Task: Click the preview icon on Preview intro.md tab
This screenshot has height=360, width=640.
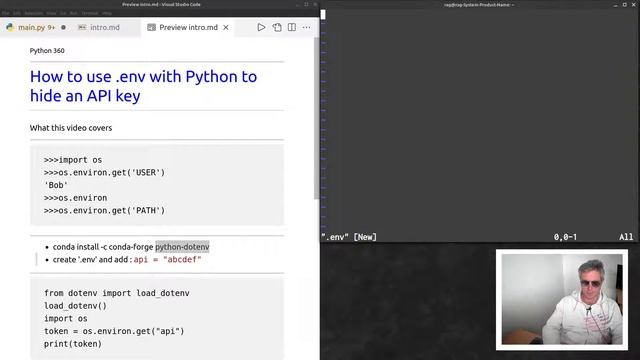Action: (x=151, y=27)
